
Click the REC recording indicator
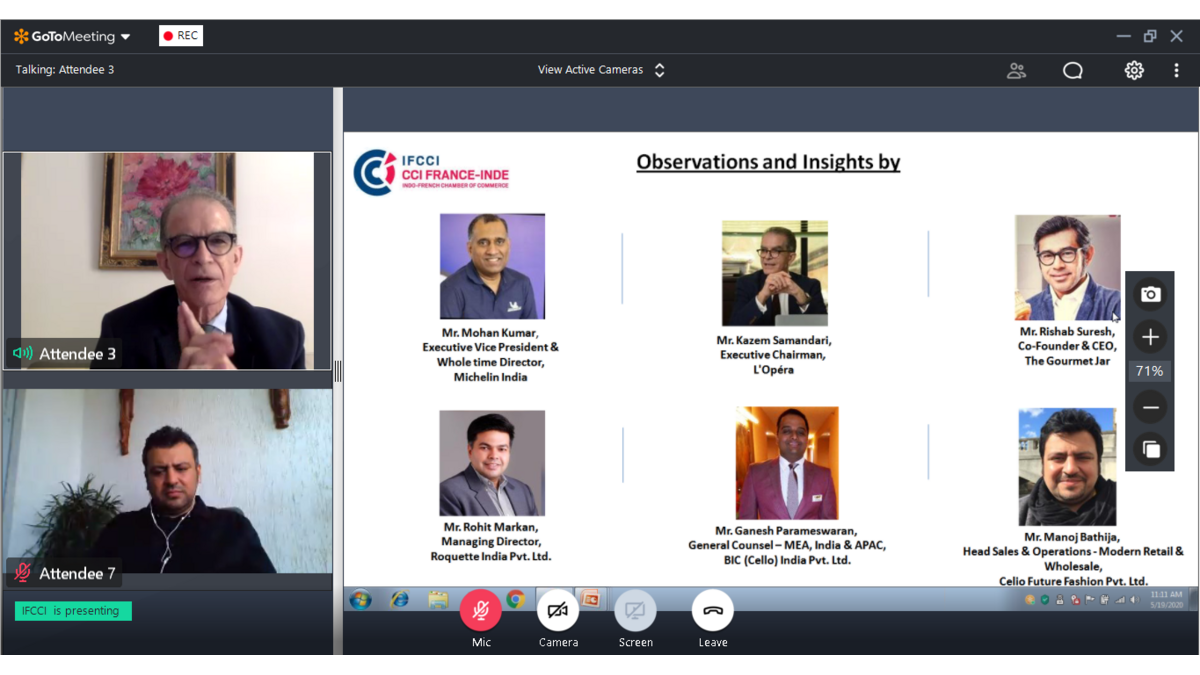(x=181, y=36)
